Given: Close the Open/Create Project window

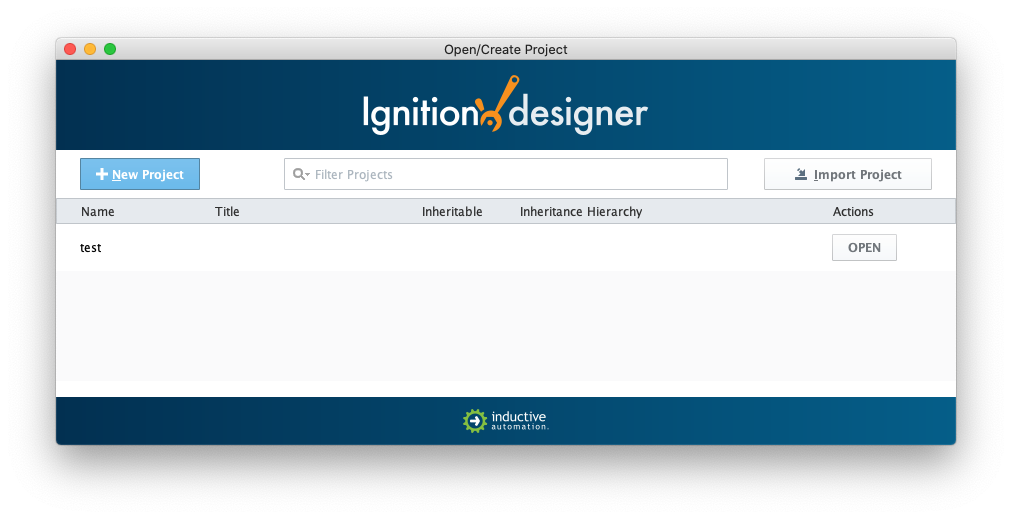Looking at the screenshot, I should click(70, 49).
